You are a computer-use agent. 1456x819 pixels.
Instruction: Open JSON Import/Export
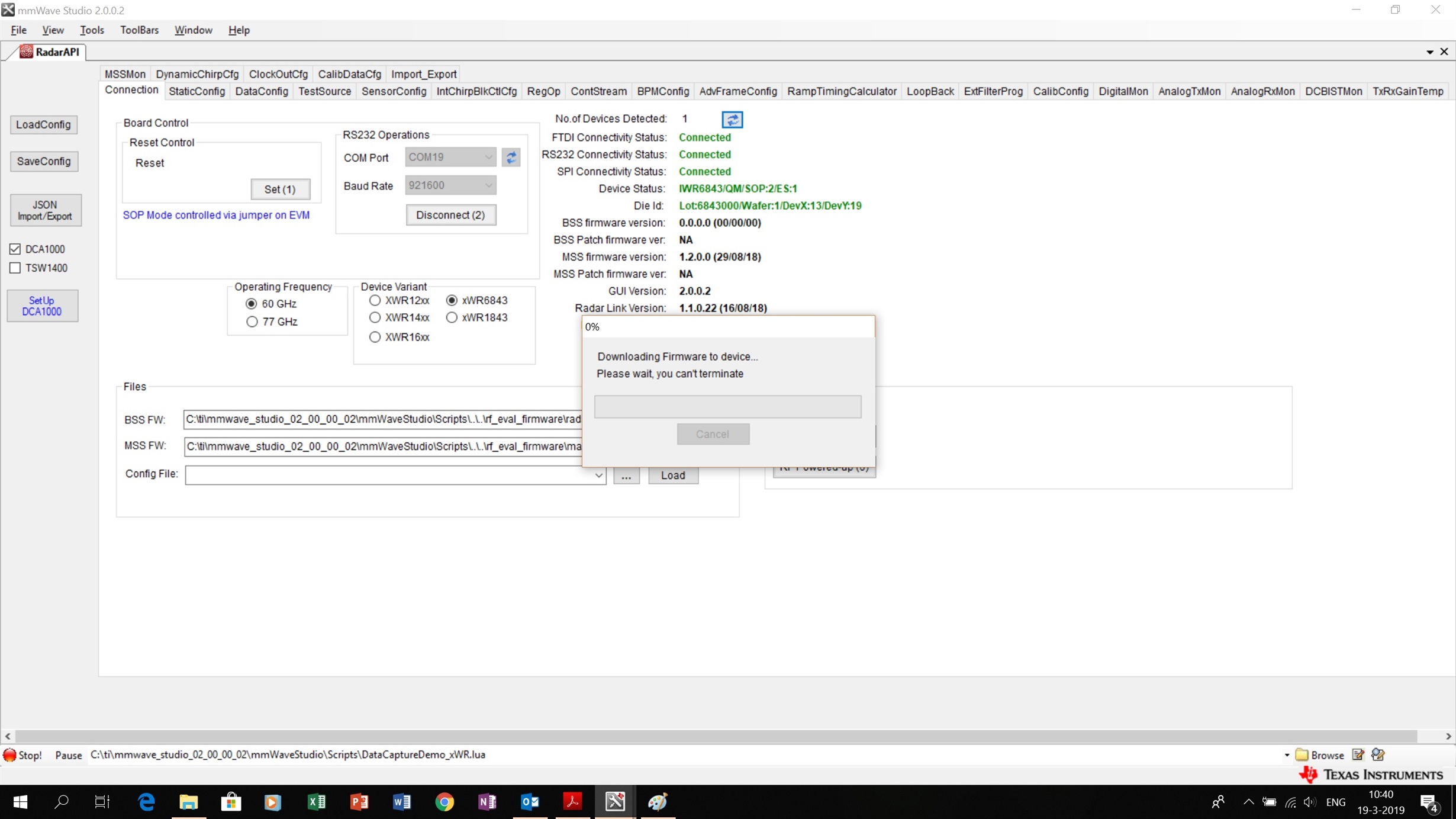(45, 210)
